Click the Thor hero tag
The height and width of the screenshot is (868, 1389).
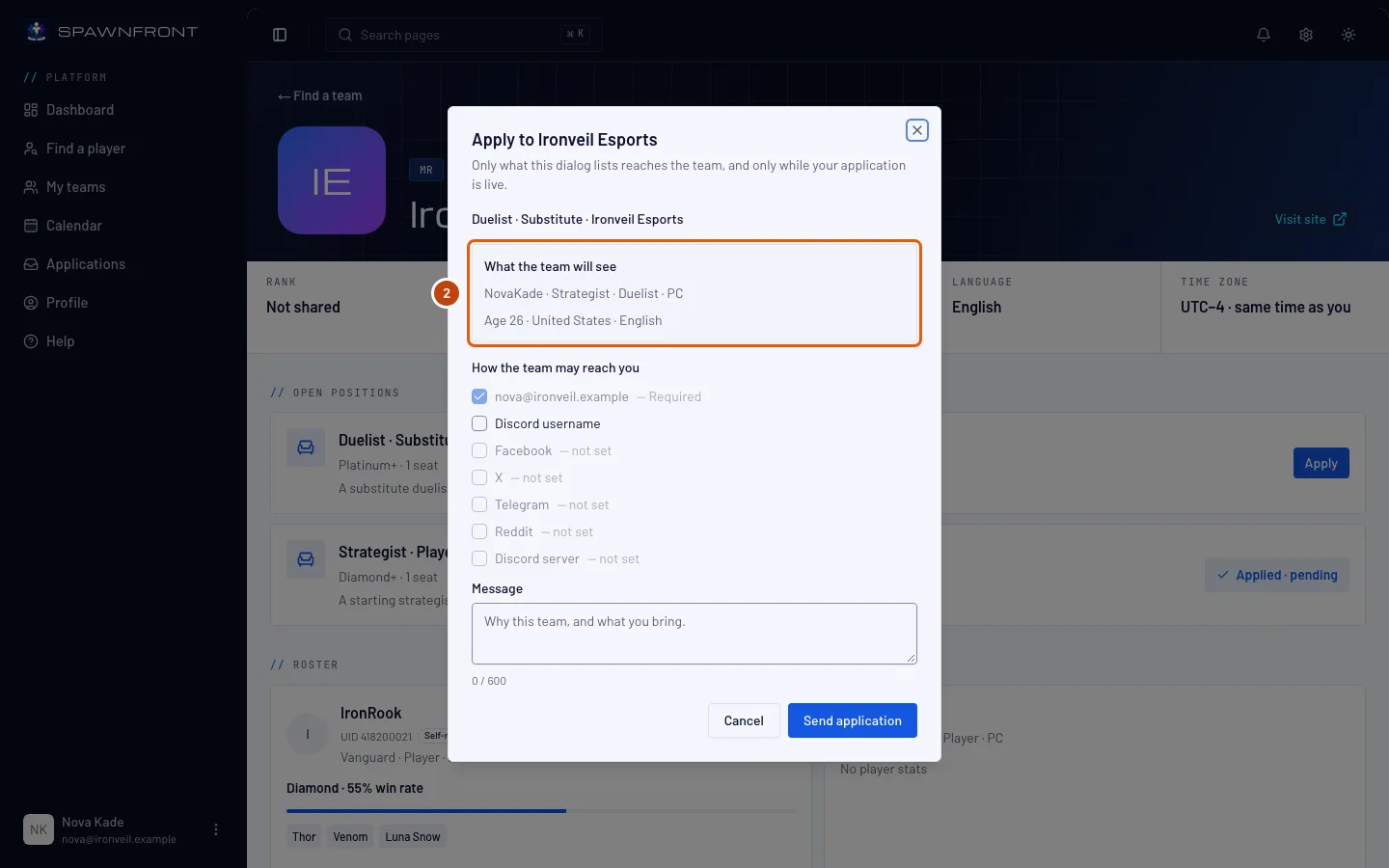304,837
